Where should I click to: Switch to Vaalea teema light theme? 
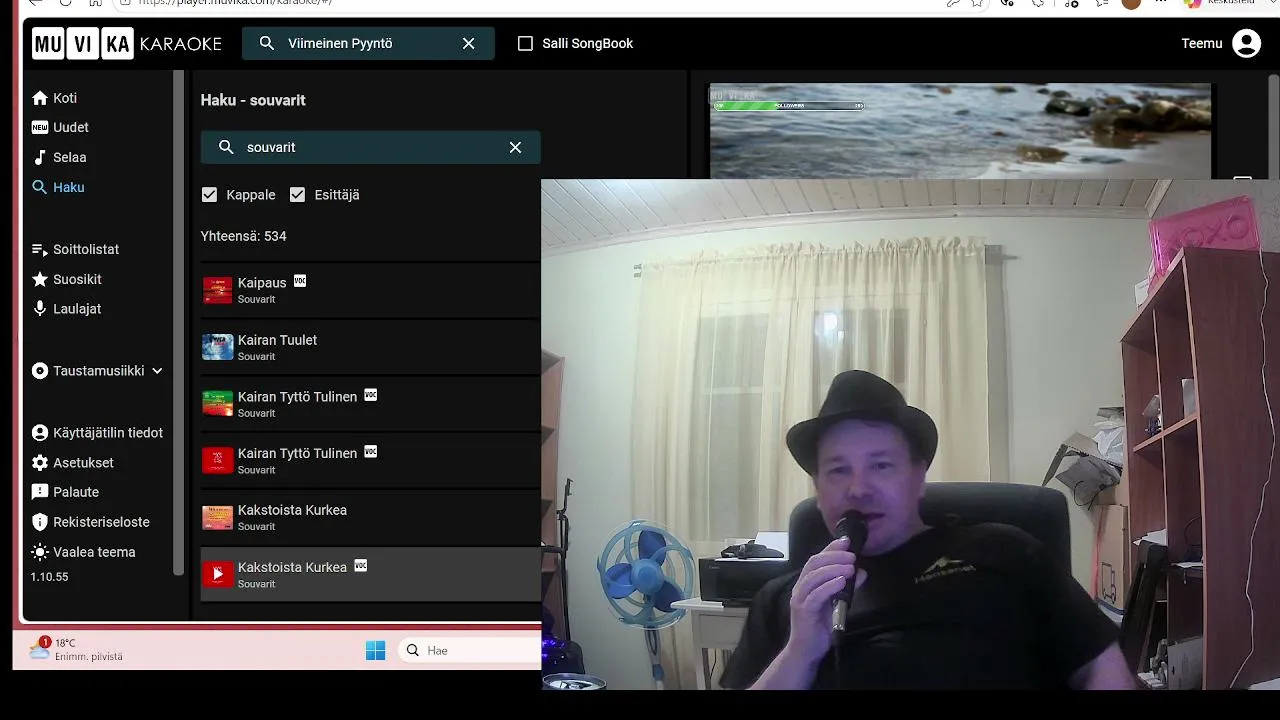(x=83, y=552)
